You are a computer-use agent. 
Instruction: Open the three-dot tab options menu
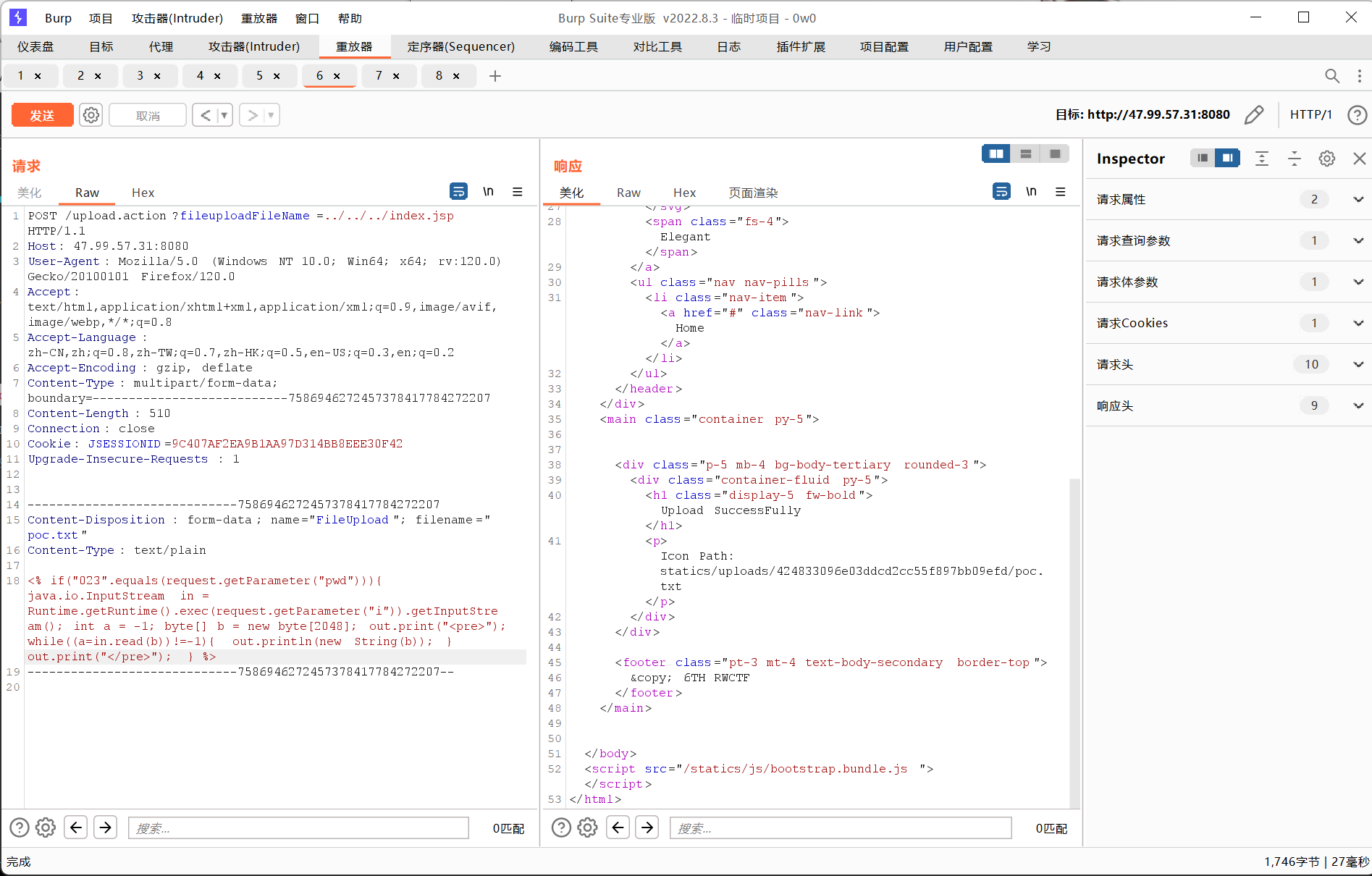[1359, 76]
